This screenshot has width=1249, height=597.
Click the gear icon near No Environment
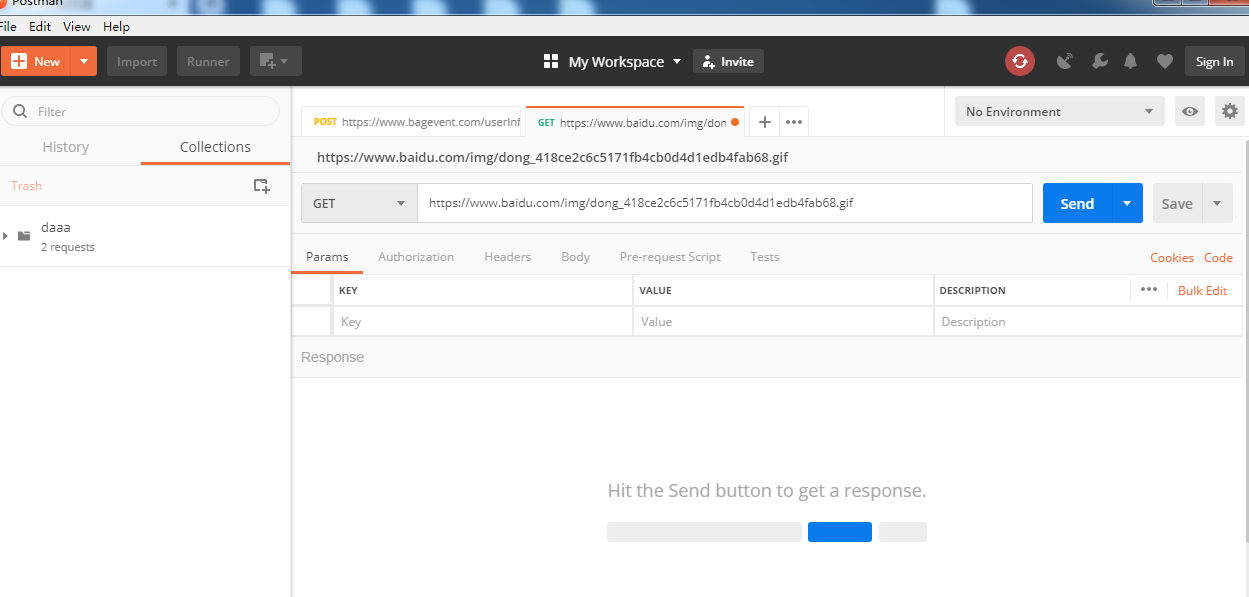pos(1229,111)
